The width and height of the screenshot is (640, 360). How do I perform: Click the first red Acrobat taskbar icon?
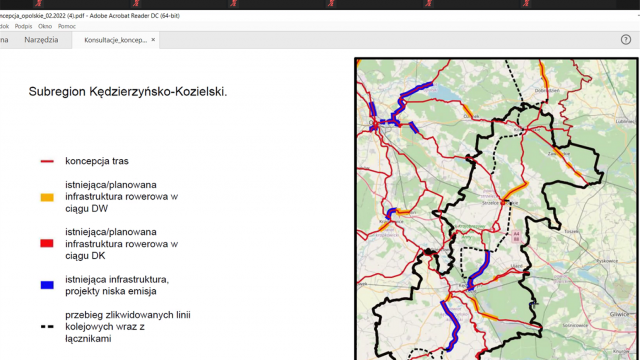coord(38,4)
